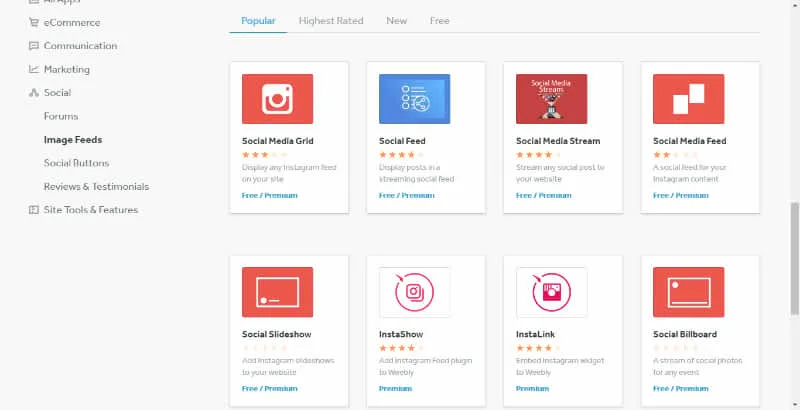800x410 pixels.
Task: Click the Marketing chart icon
Action: coord(34,69)
